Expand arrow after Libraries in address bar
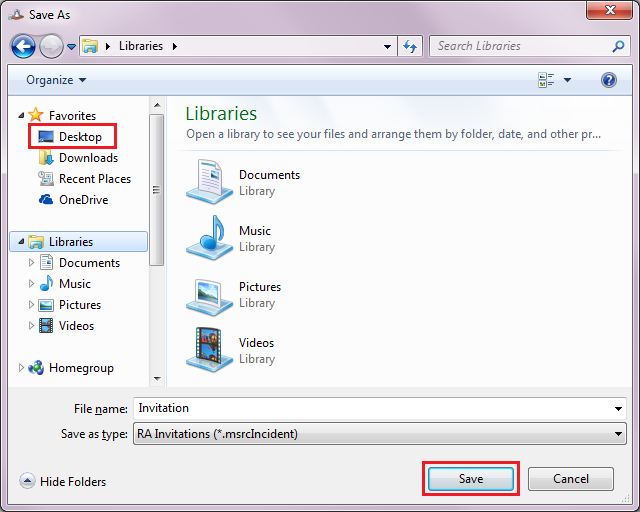Screen dimensions: 640x512 (x=175, y=46)
